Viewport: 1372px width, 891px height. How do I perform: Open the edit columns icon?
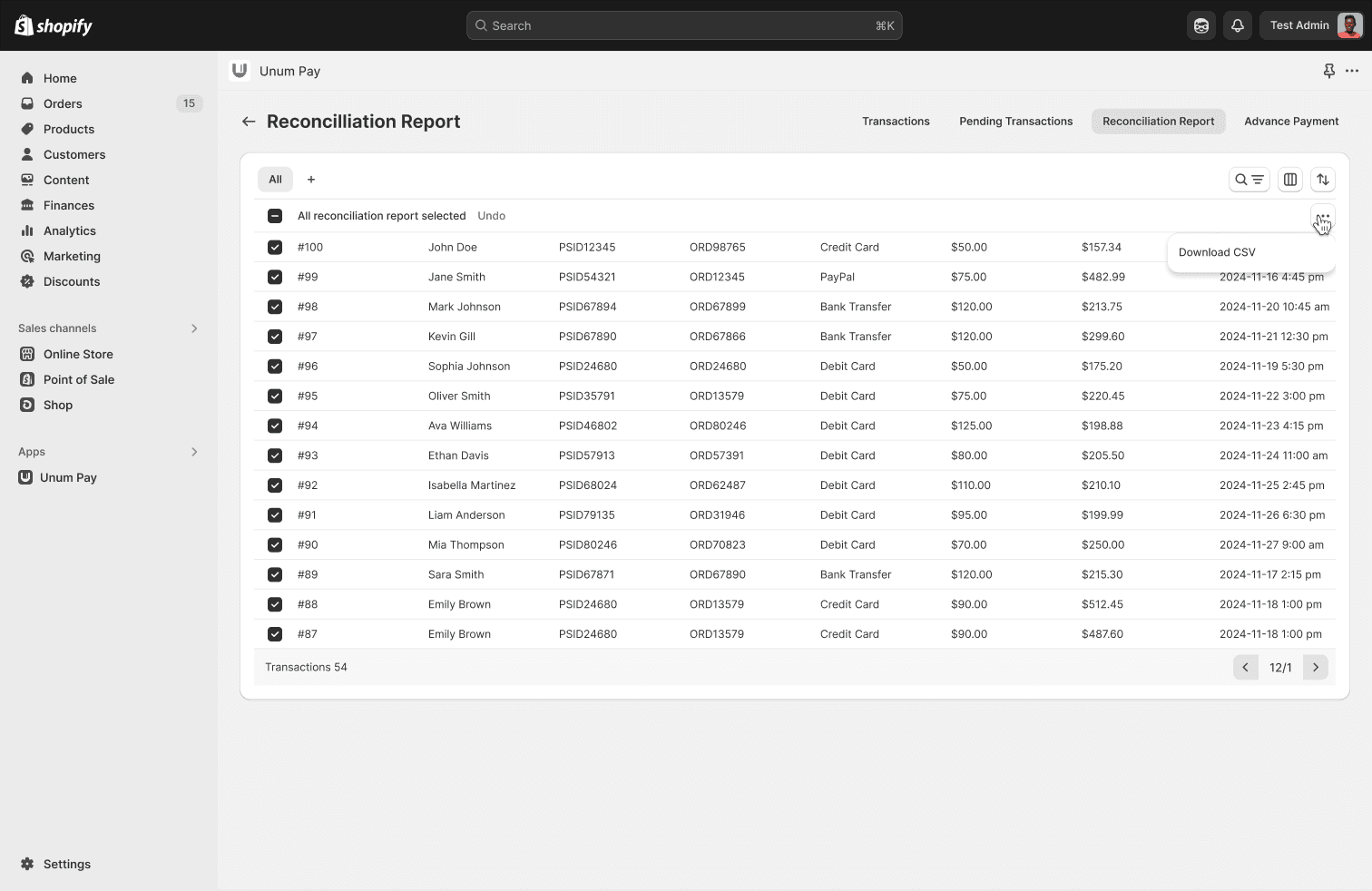(x=1289, y=180)
